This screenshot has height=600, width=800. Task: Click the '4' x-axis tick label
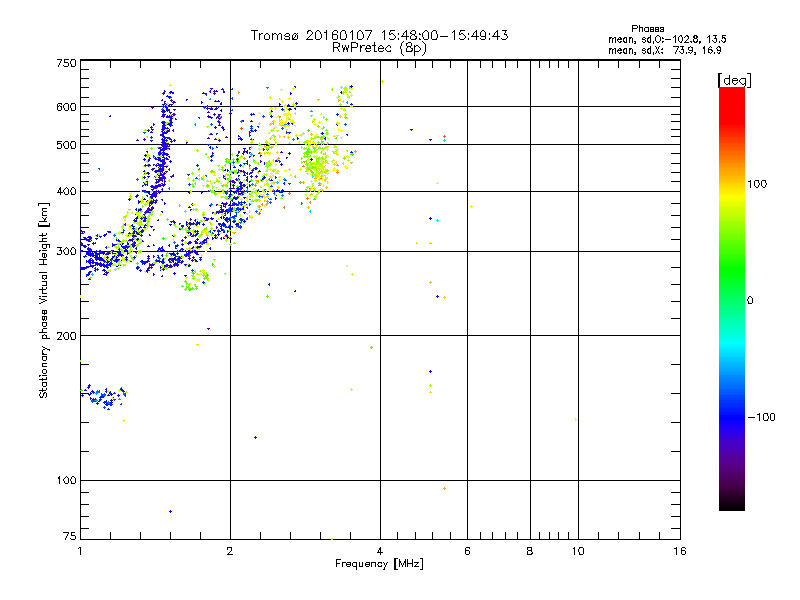(380, 551)
